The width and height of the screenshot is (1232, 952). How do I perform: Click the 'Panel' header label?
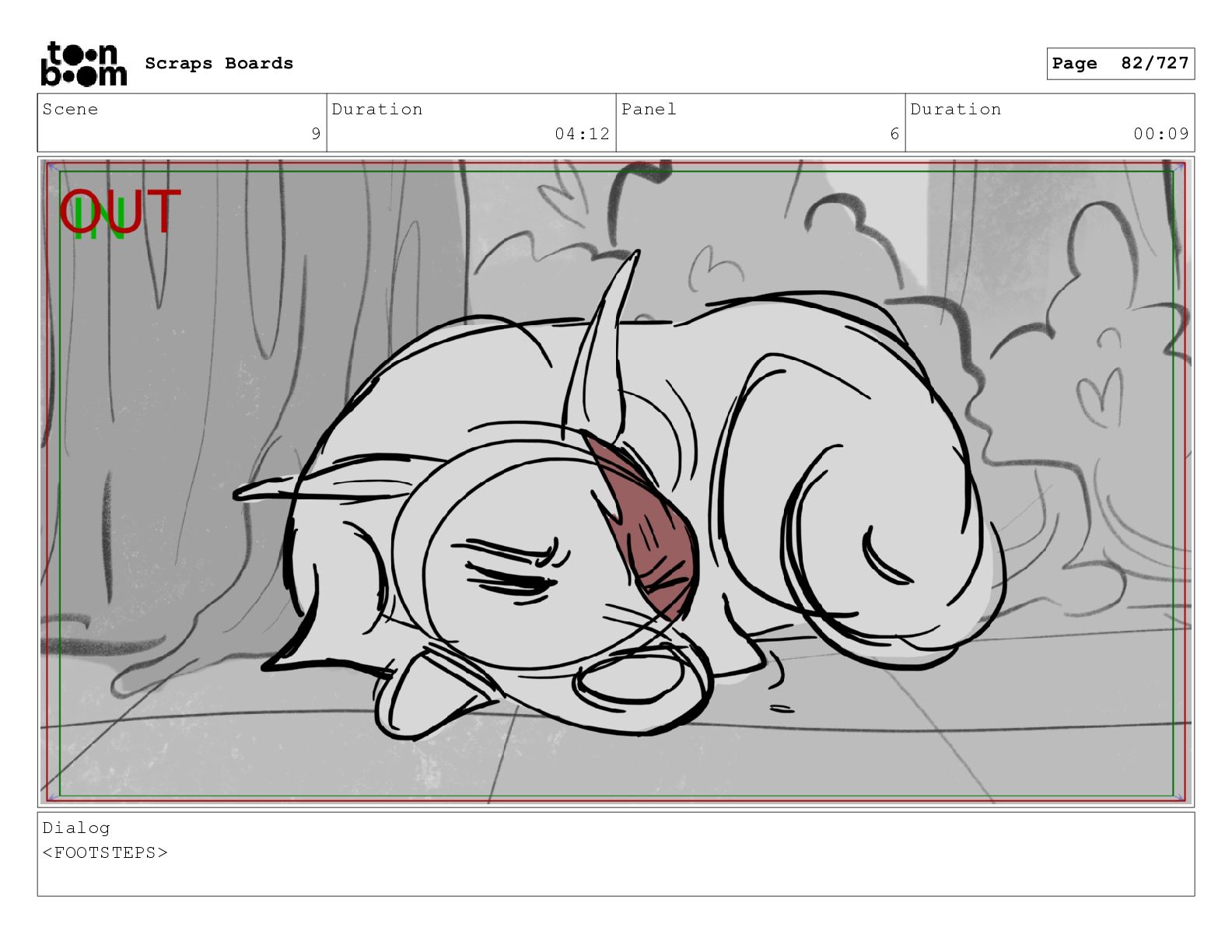click(649, 109)
